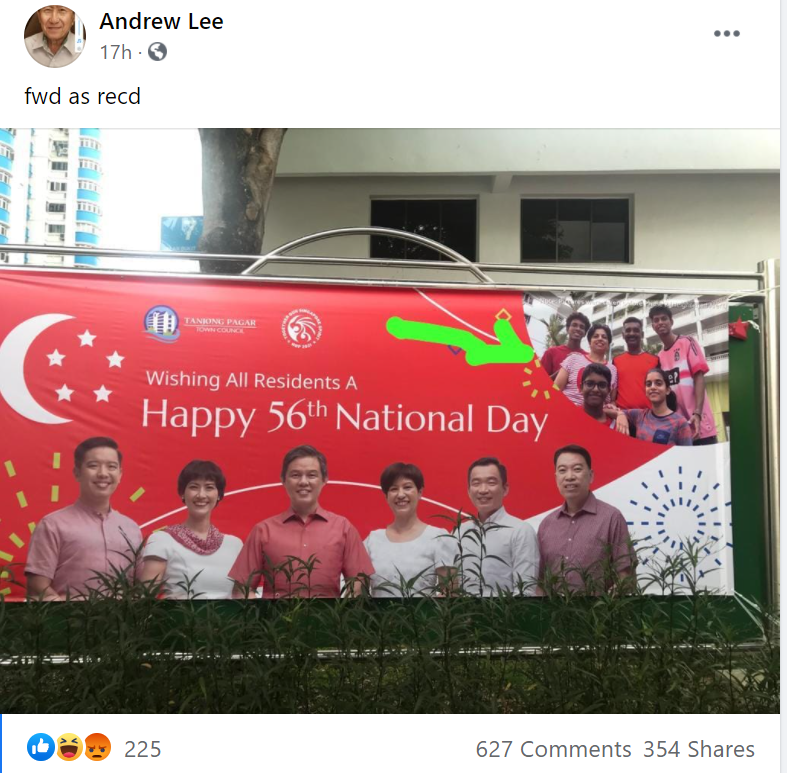Click the globe public audience icon
This screenshot has width=787, height=773.
coord(157,52)
